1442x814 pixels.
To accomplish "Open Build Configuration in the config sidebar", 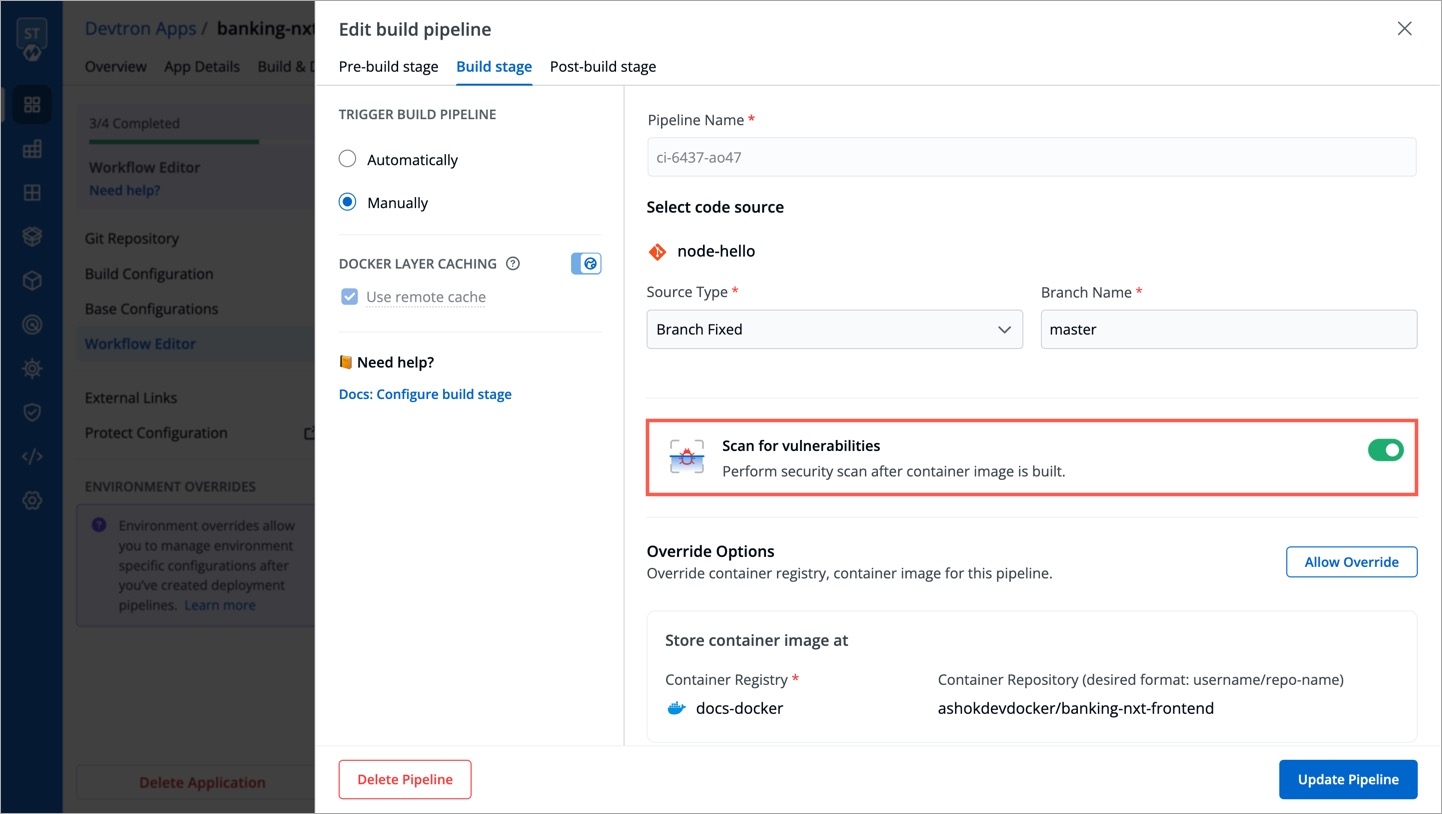I will point(149,274).
